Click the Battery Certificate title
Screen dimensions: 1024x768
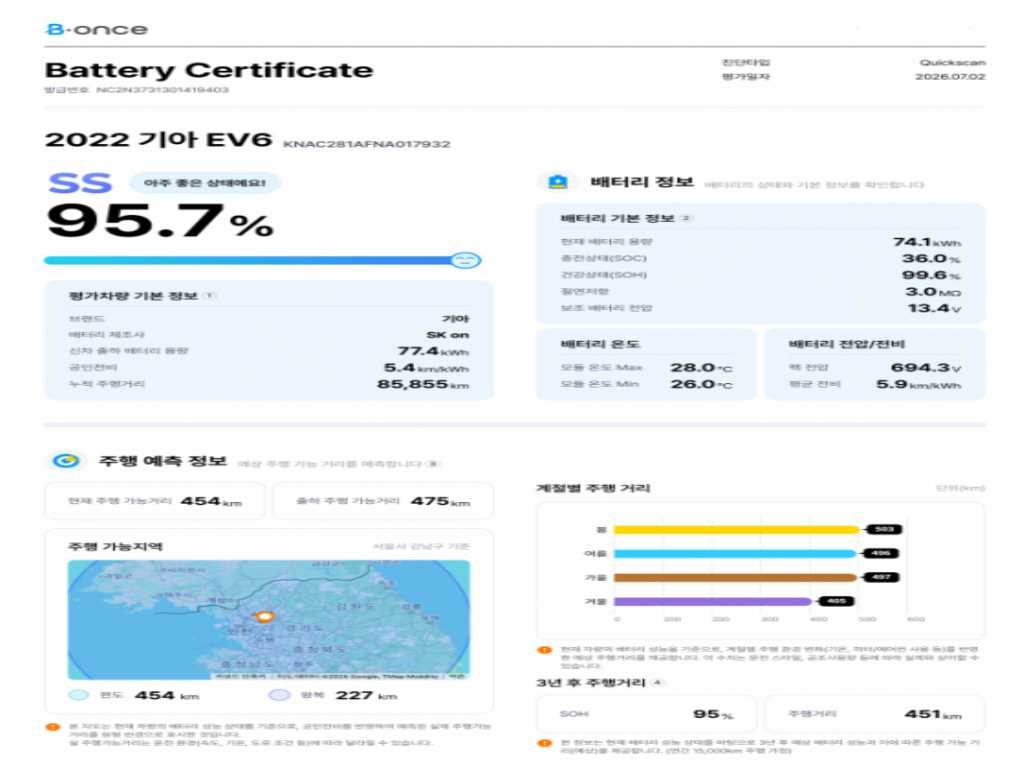click(209, 70)
